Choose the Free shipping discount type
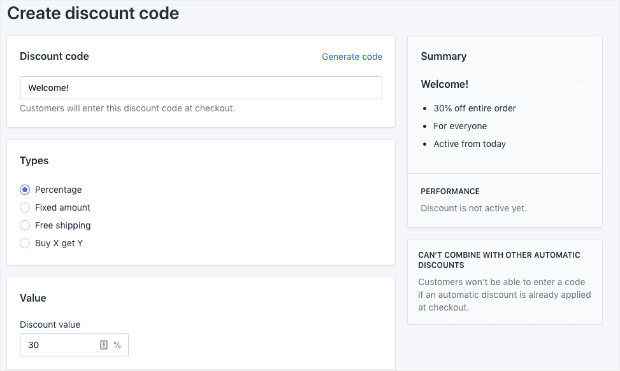 [25, 225]
